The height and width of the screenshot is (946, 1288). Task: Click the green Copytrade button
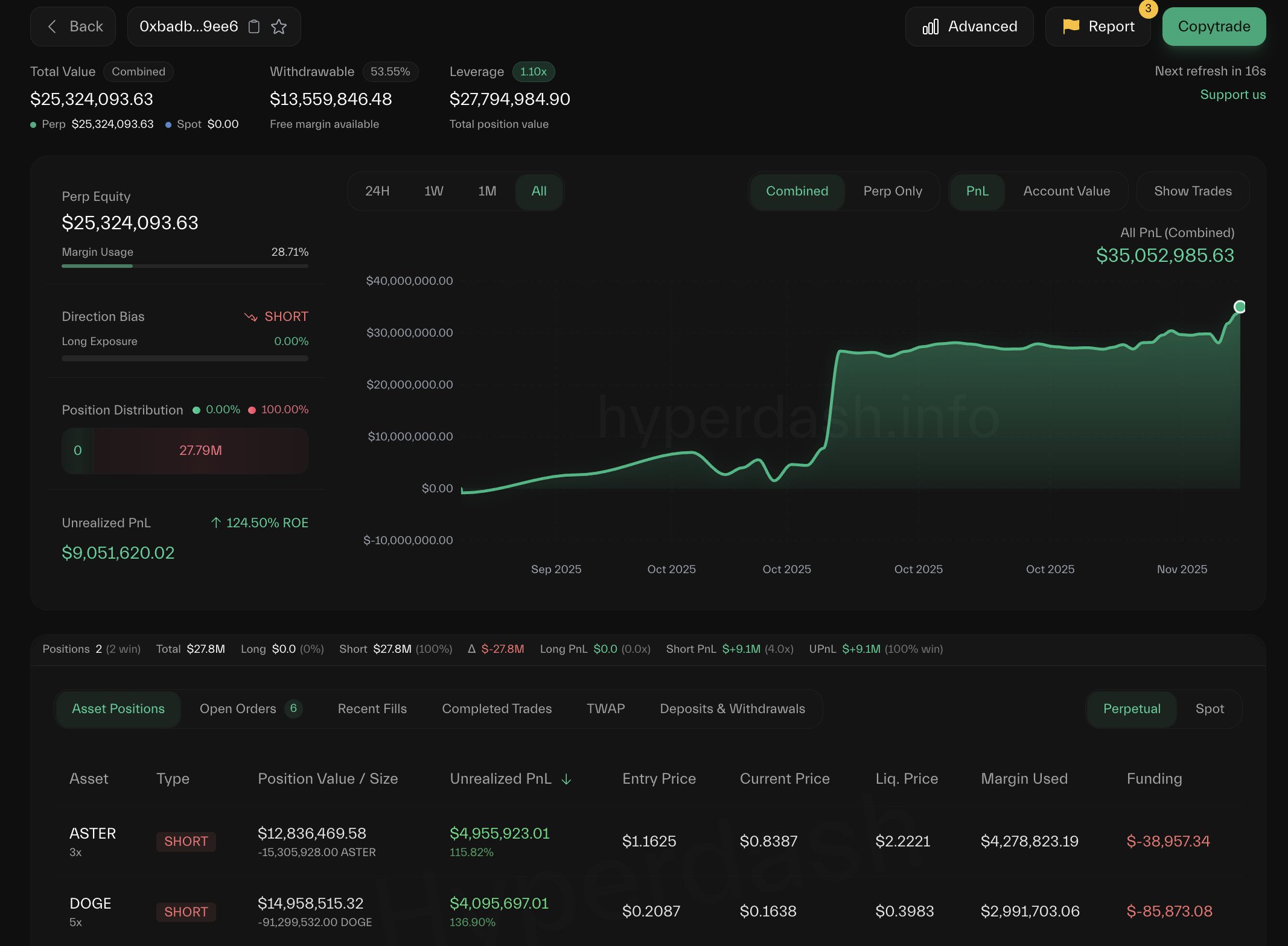[1213, 26]
